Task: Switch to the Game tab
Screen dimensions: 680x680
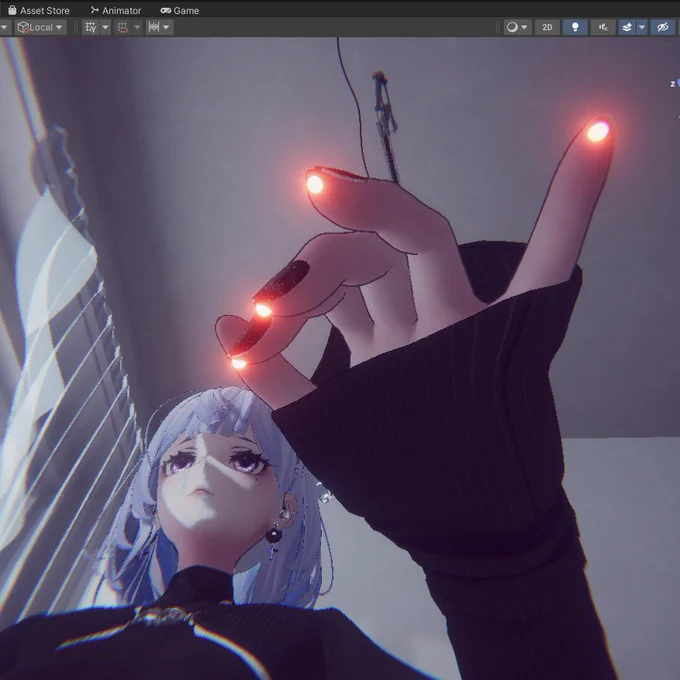Action: 180,10
